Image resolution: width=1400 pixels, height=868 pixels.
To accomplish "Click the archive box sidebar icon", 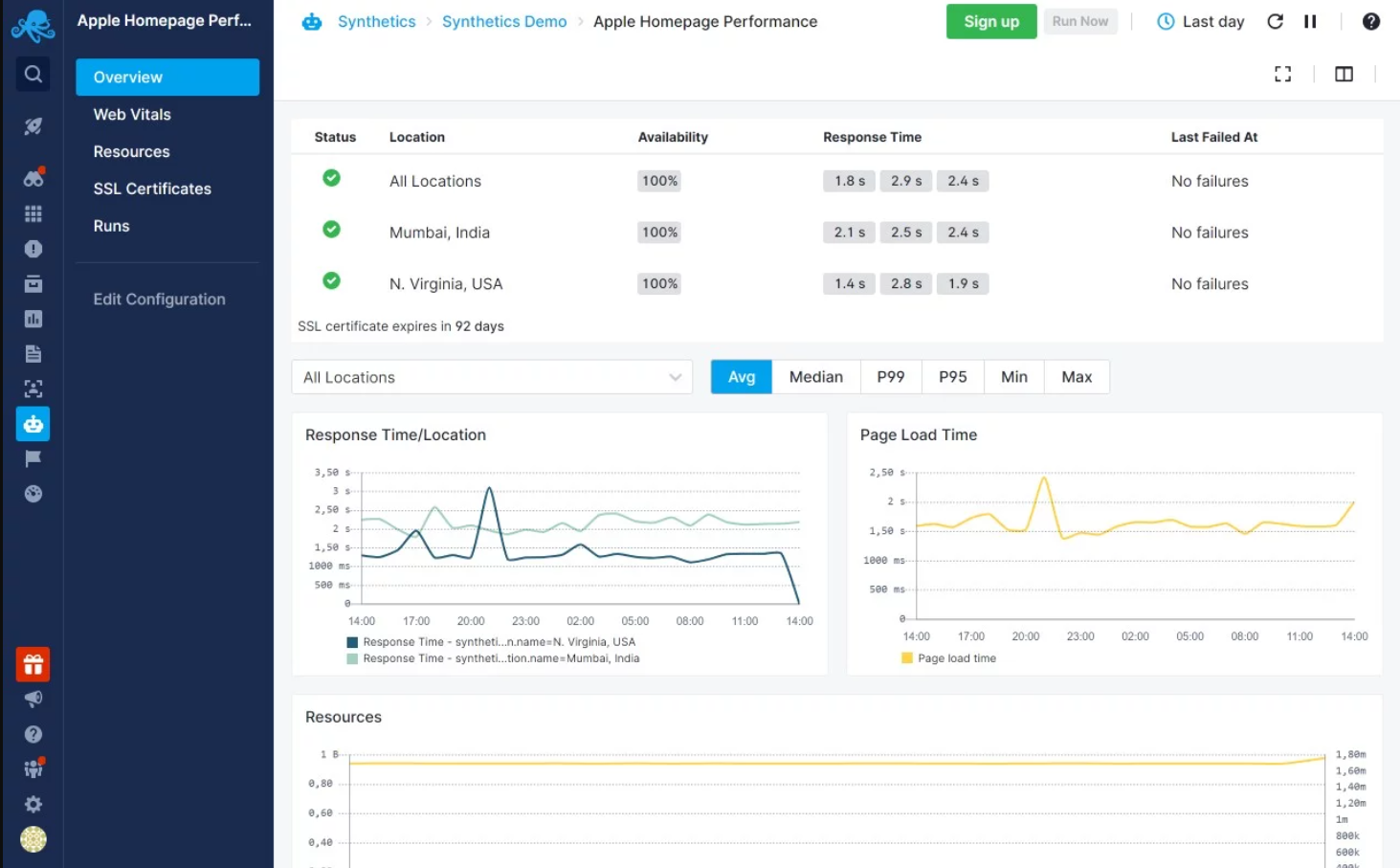I will [x=33, y=283].
